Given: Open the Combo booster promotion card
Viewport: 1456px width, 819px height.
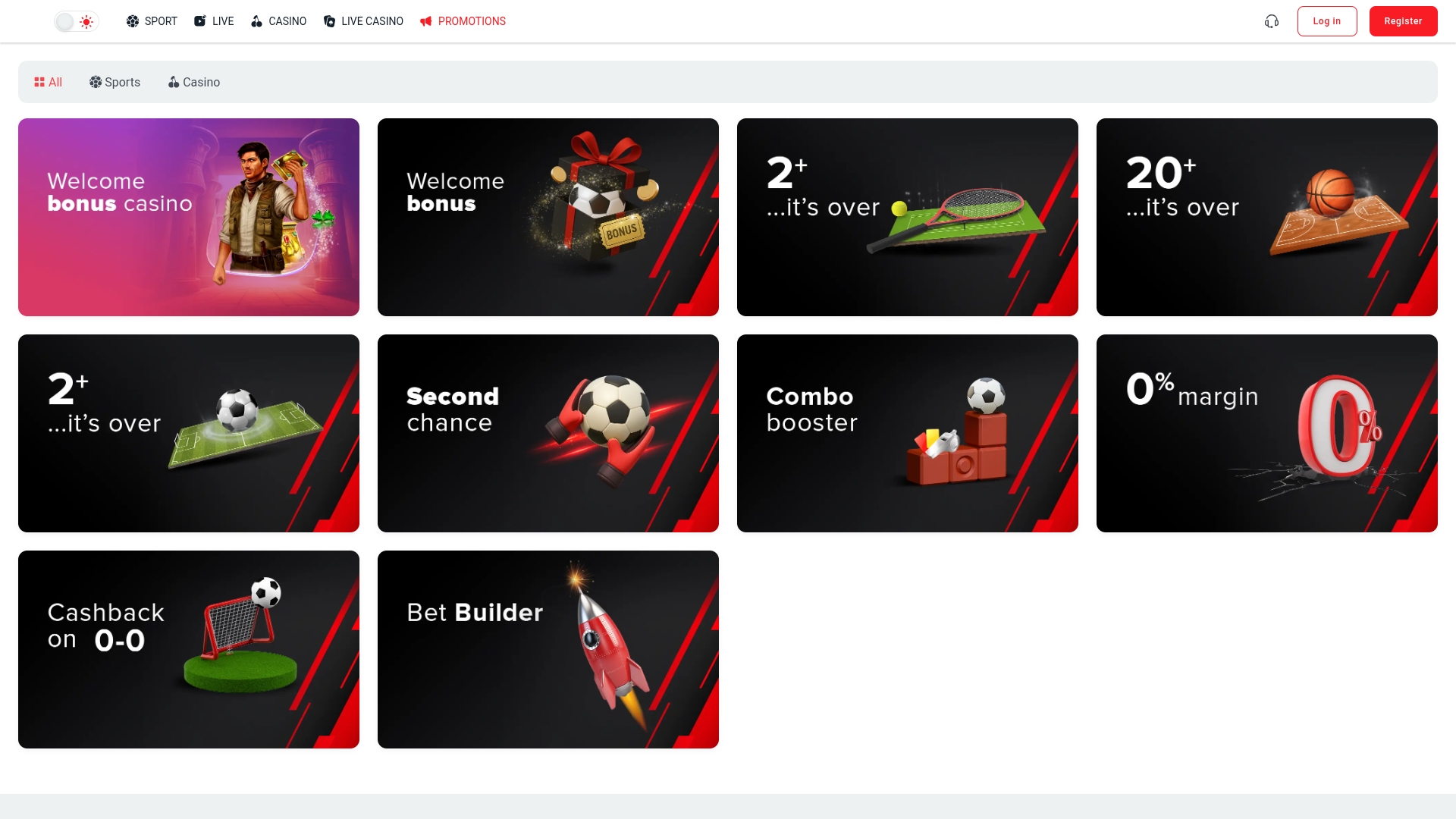Looking at the screenshot, I should tap(908, 433).
